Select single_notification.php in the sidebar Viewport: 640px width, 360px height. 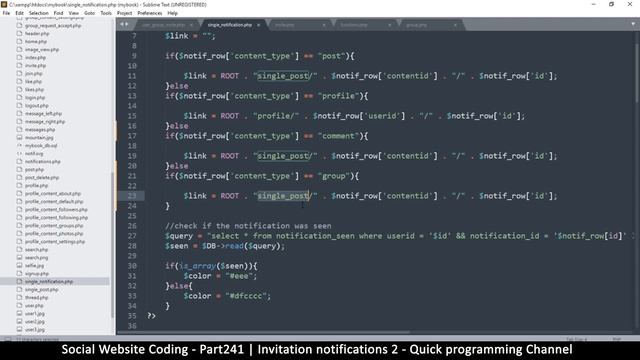pyautogui.click(x=55, y=282)
